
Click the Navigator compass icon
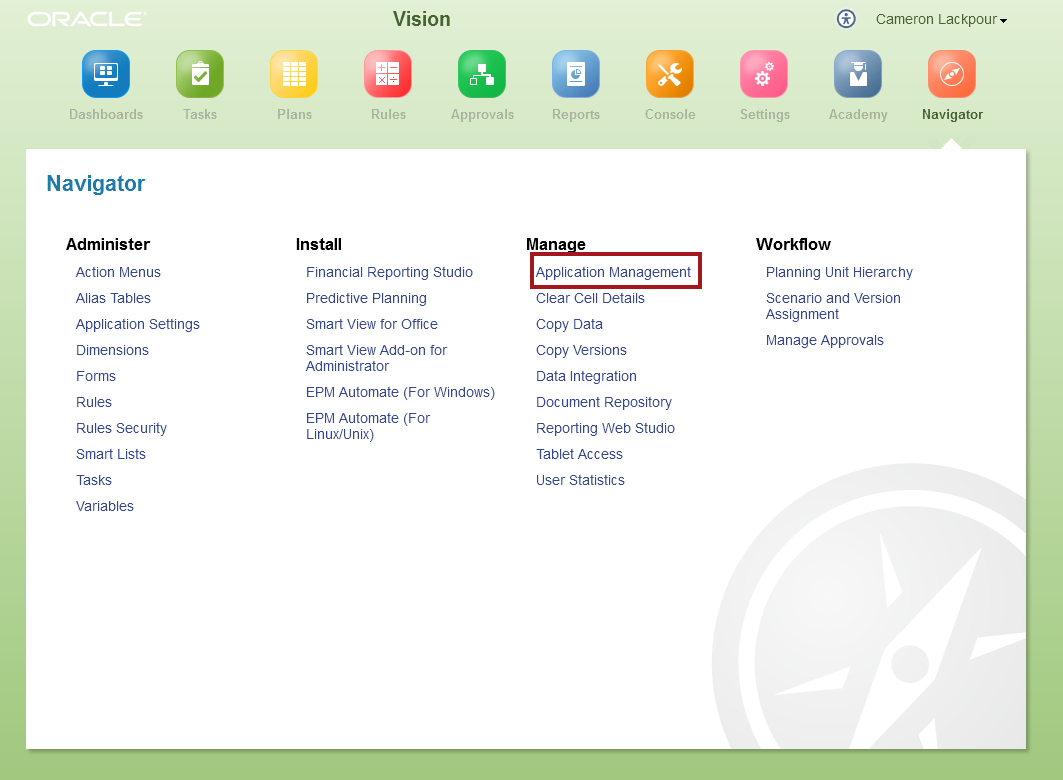point(952,74)
